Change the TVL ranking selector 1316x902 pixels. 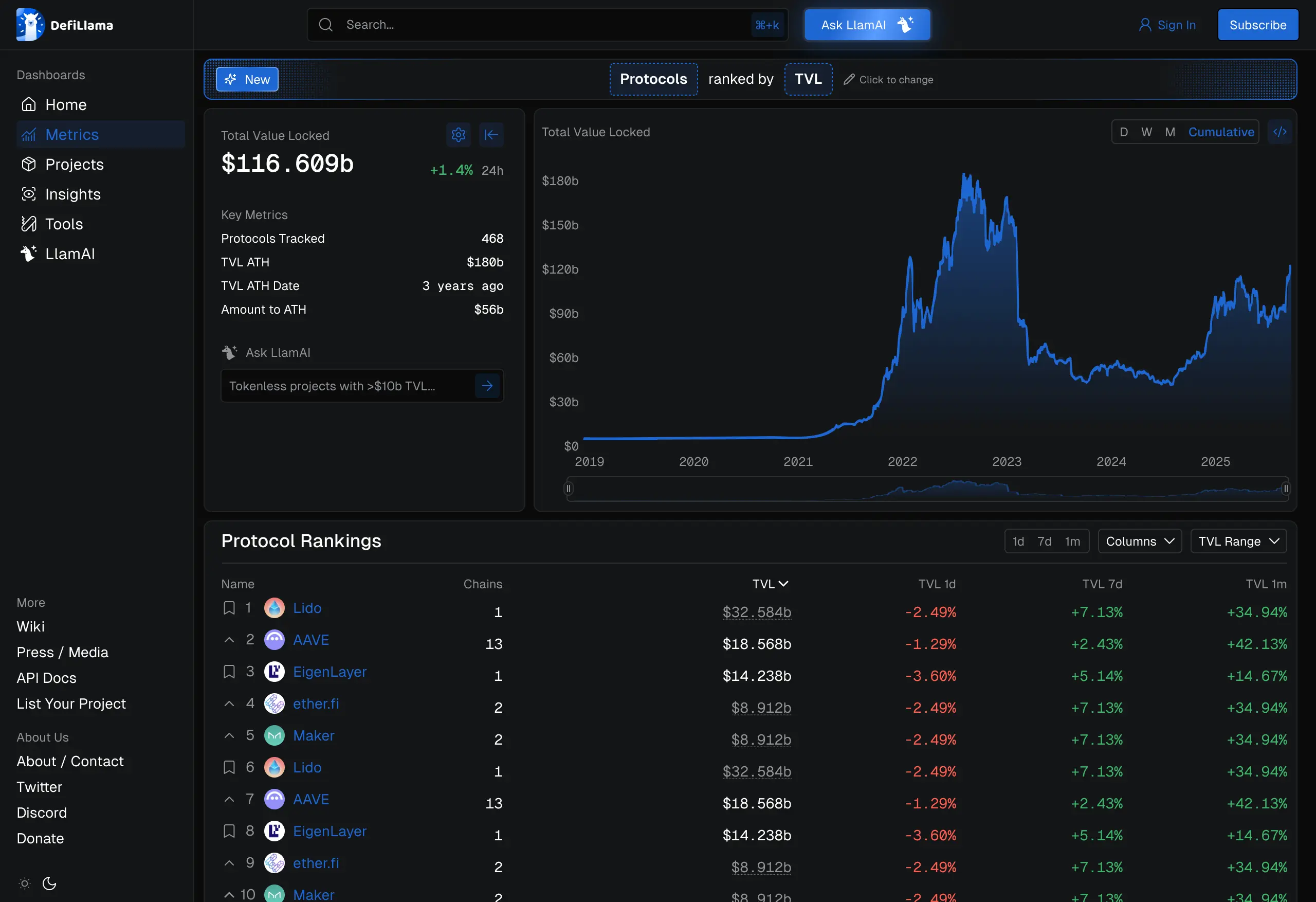click(808, 79)
